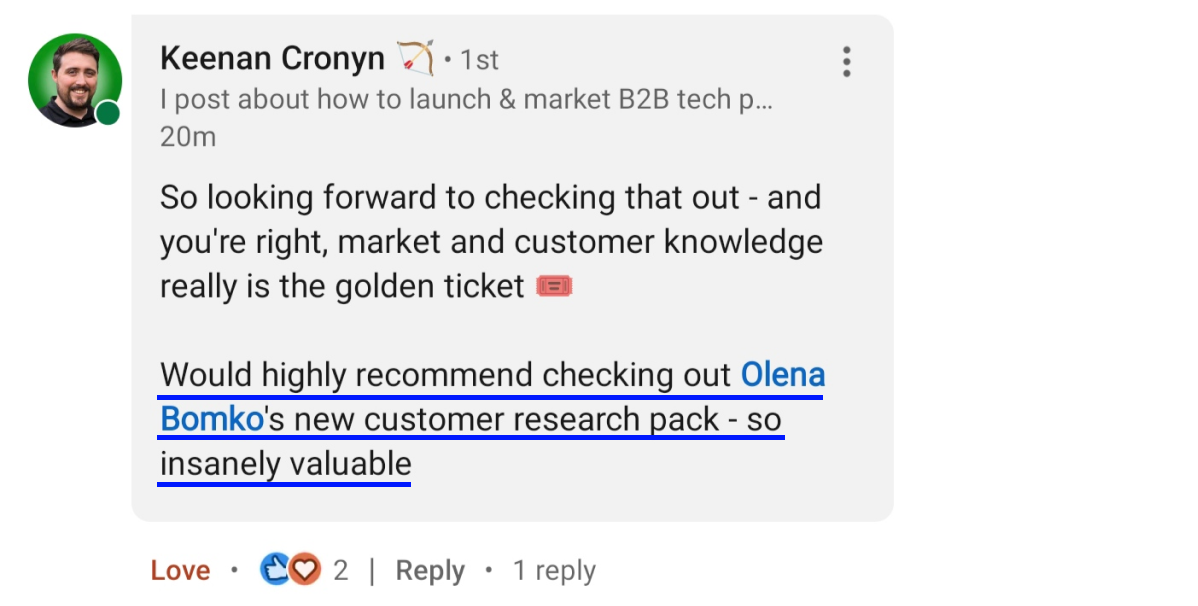Open the Keenan Cronyn name link
The width and height of the screenshot is (1198, 606).
(272, 59)
